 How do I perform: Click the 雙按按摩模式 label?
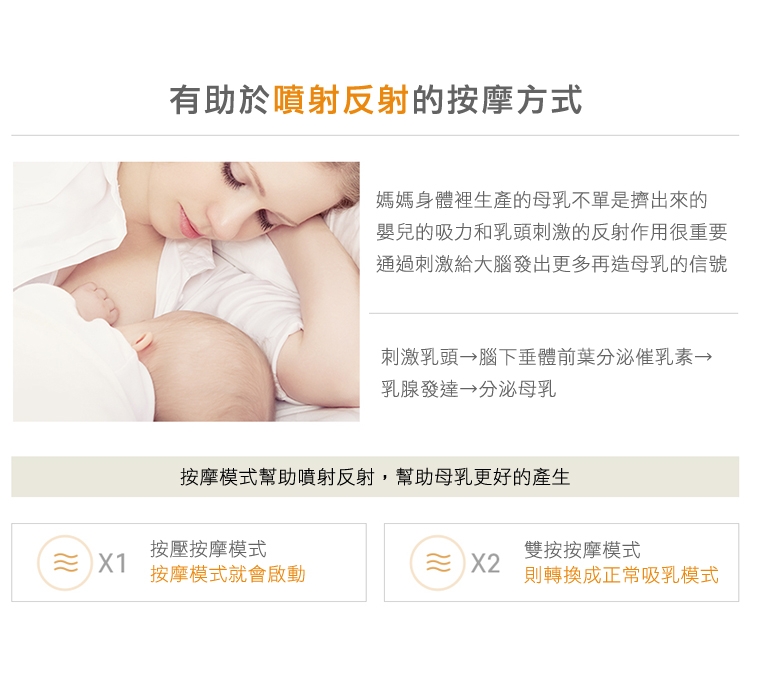point(582,550)
